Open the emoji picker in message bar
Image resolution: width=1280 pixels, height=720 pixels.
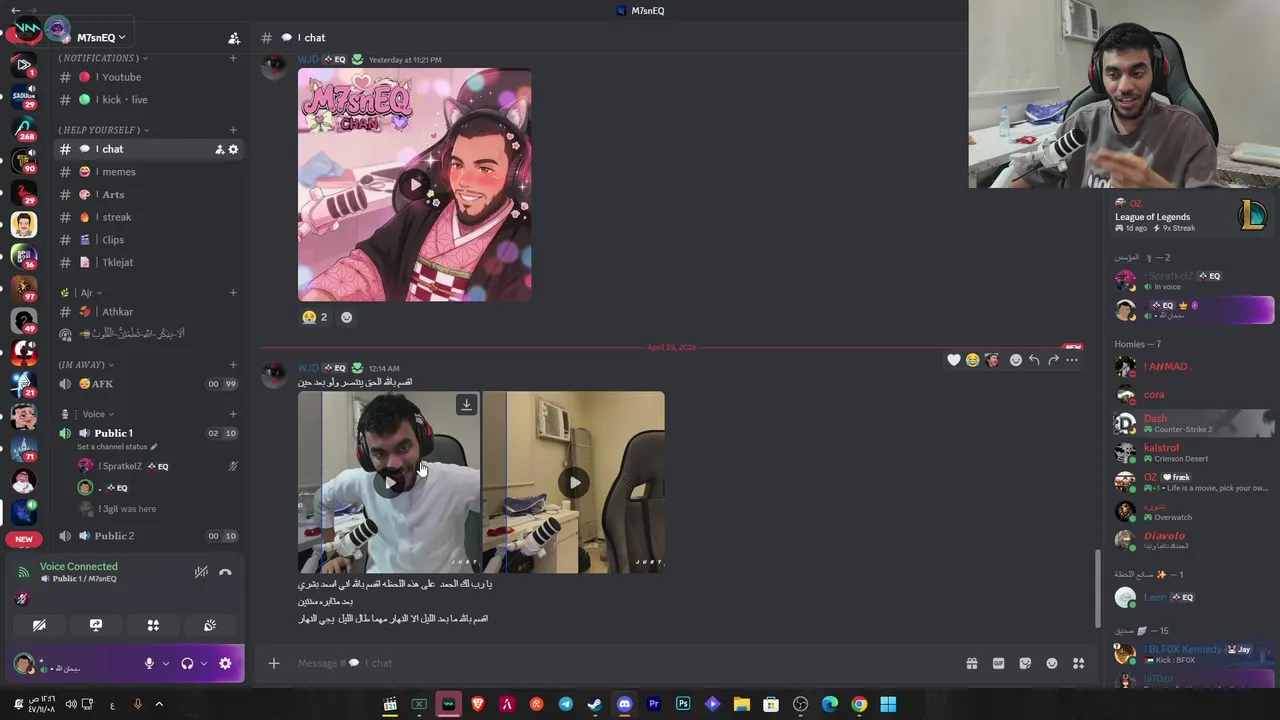[x=1052, y=663]
